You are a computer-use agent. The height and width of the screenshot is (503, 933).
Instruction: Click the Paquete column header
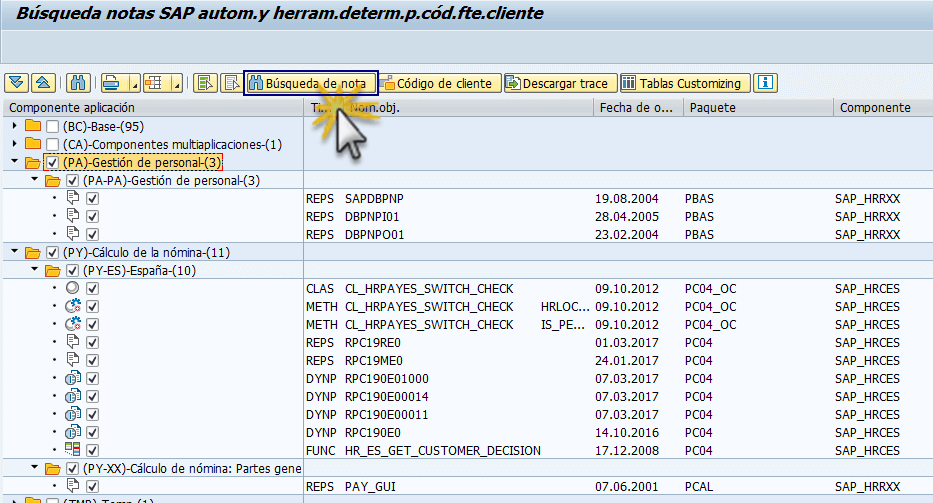pyautogui.click(x=758, y=108)
